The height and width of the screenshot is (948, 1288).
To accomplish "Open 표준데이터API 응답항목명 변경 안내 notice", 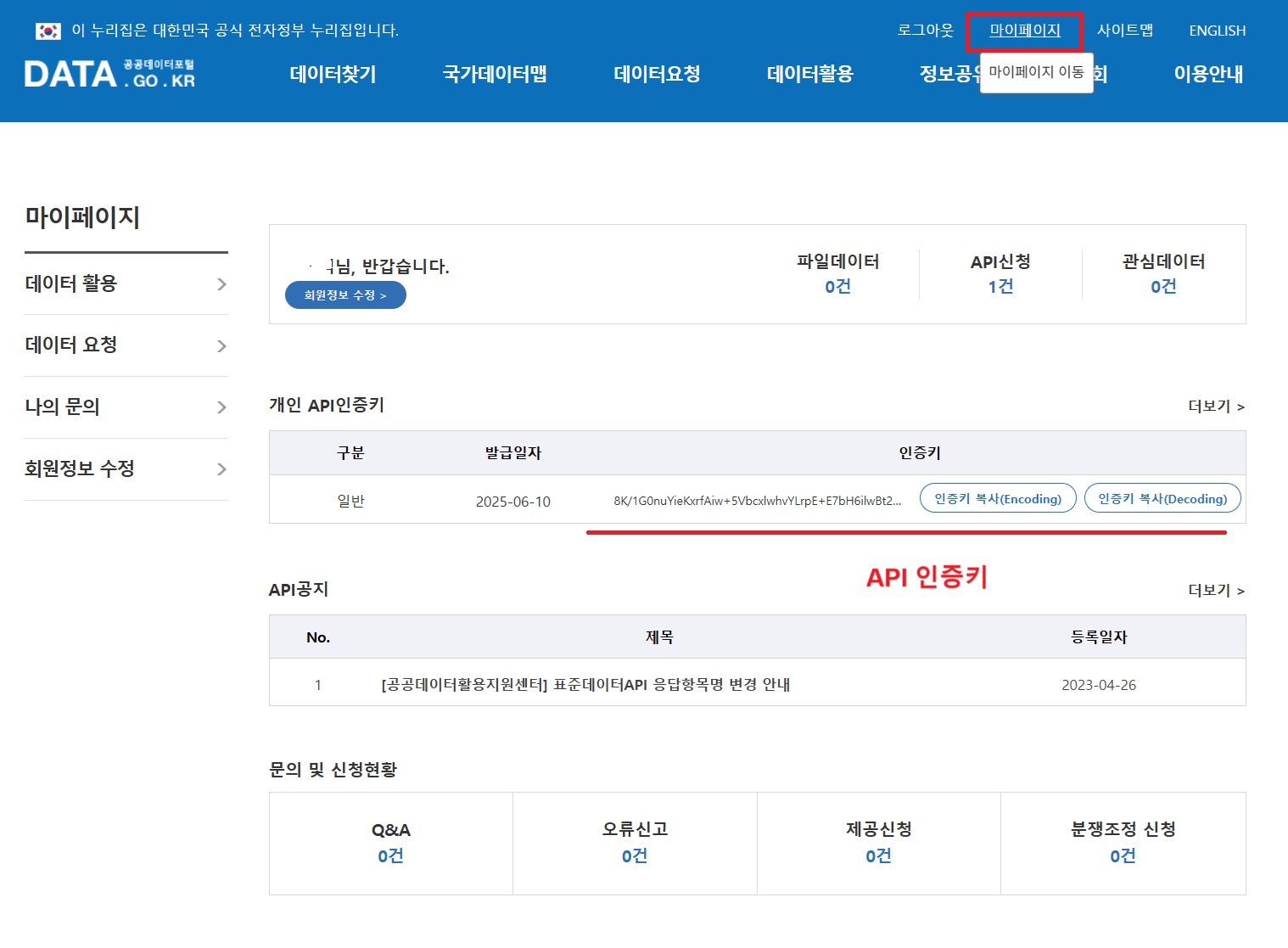I will tap(585, 685).
